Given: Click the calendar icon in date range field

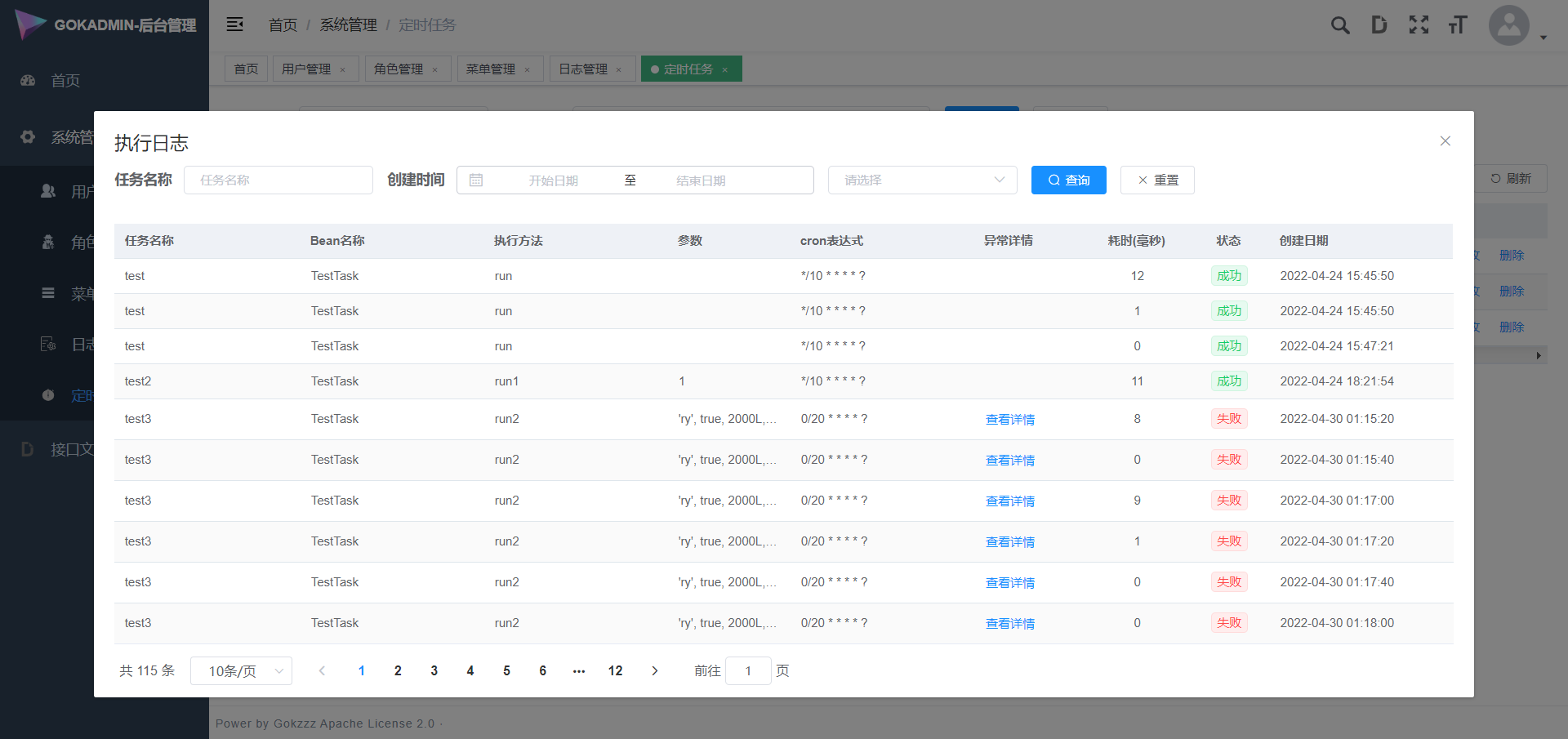Looking at the screenshot, I should coord(476,180).
